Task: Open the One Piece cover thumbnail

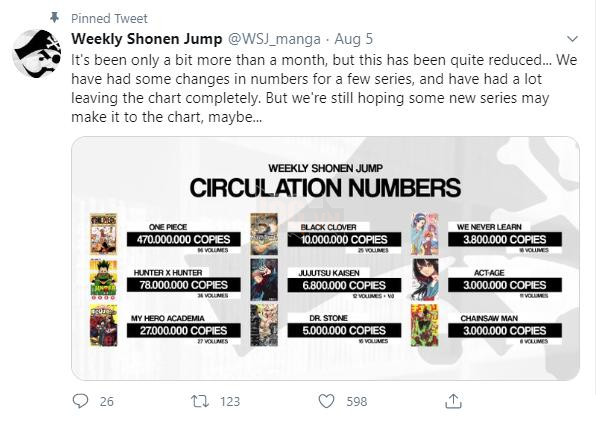Action: pyautogui.click(x=103, y=233)
